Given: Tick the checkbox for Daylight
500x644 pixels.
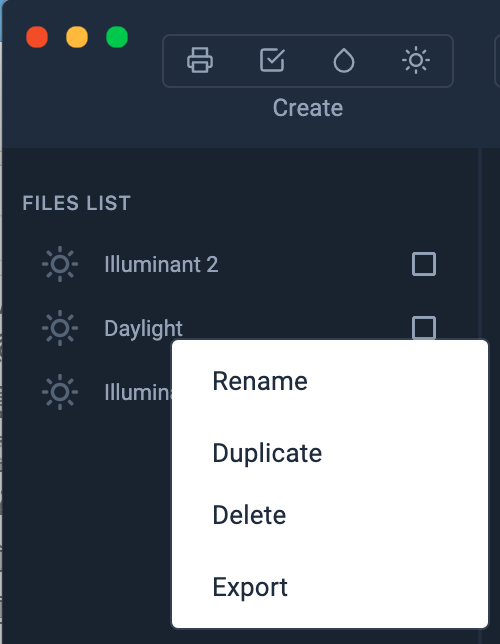Looking at the screenshot, I should point(424,327).
